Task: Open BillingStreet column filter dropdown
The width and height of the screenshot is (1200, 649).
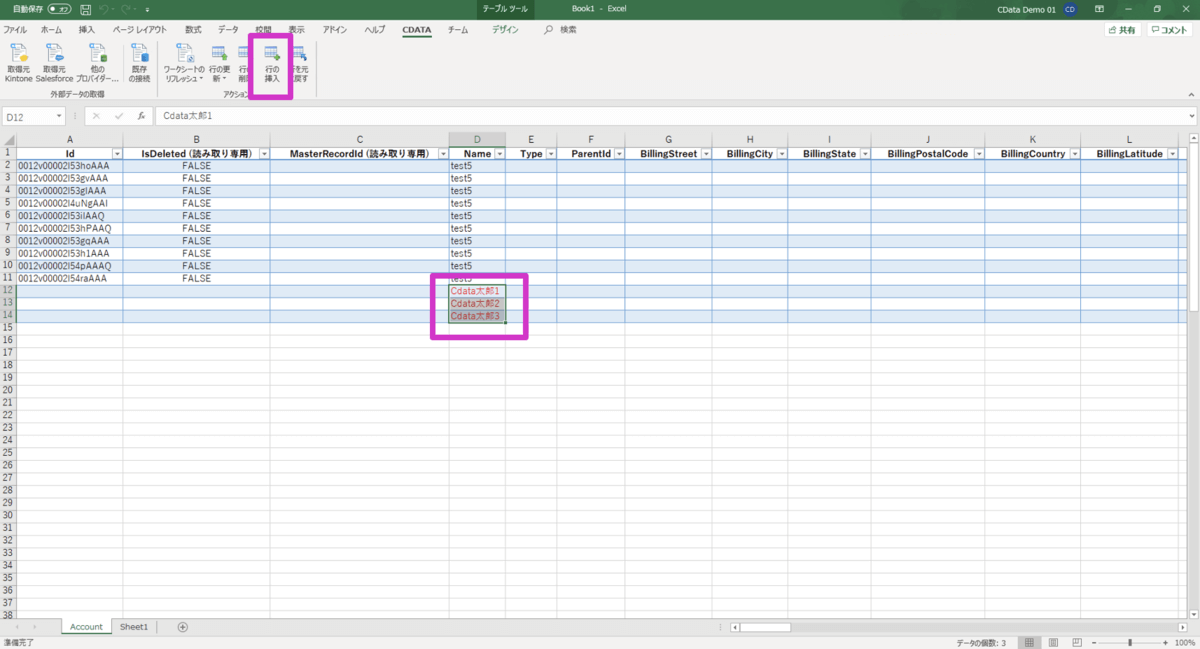Action: (706, 154)
